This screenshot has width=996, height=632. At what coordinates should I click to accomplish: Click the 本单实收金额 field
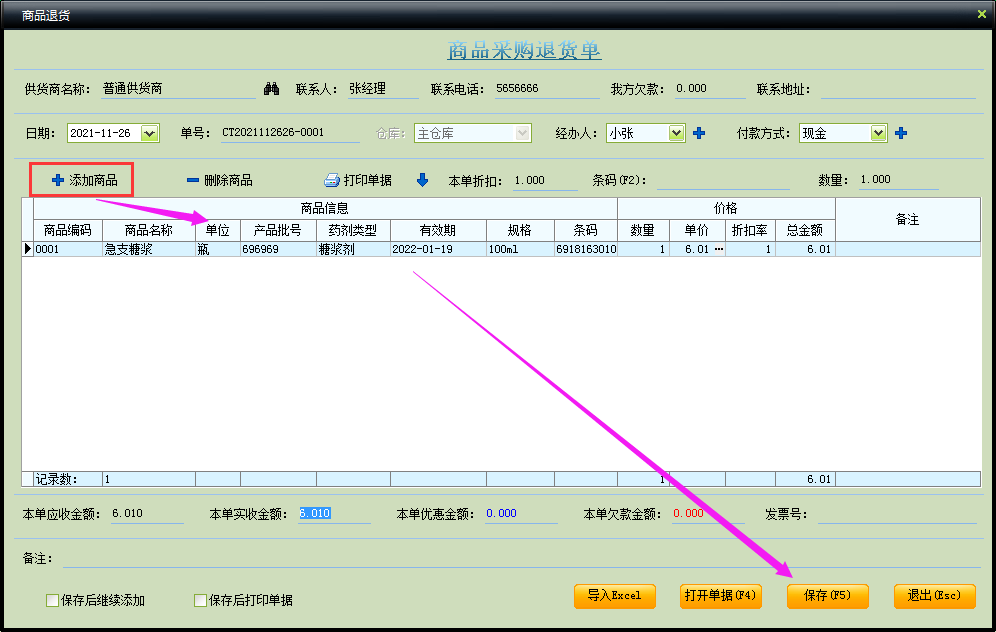tap(334, 514)
